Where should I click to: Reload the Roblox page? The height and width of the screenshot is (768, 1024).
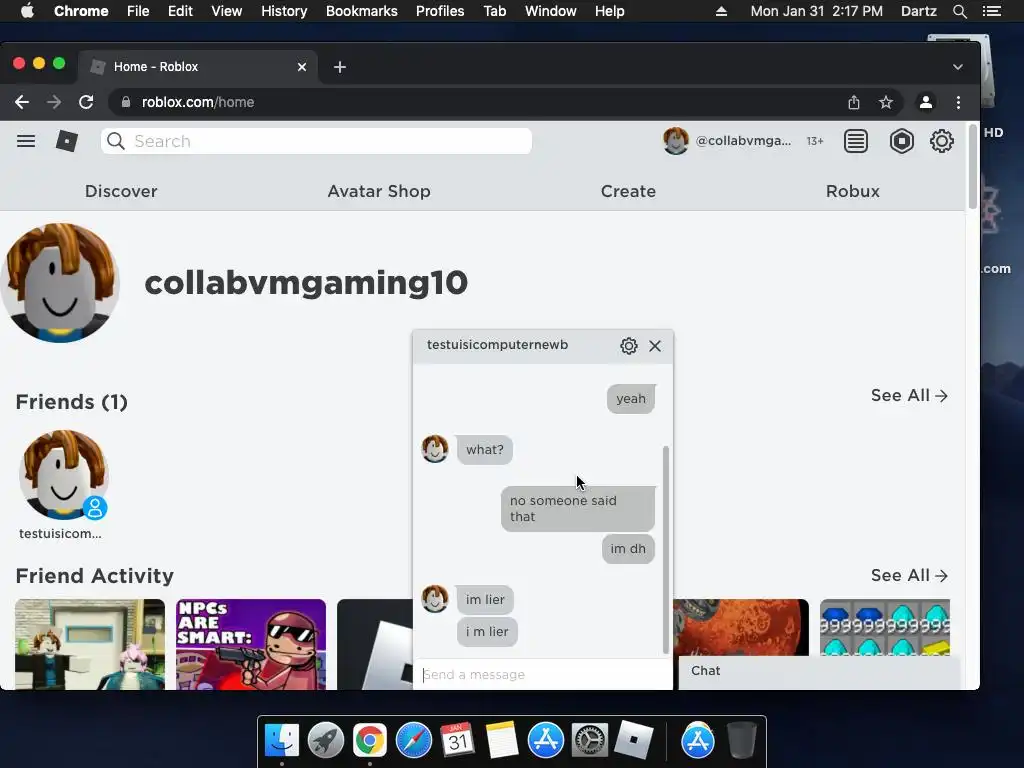click(86, 102)
